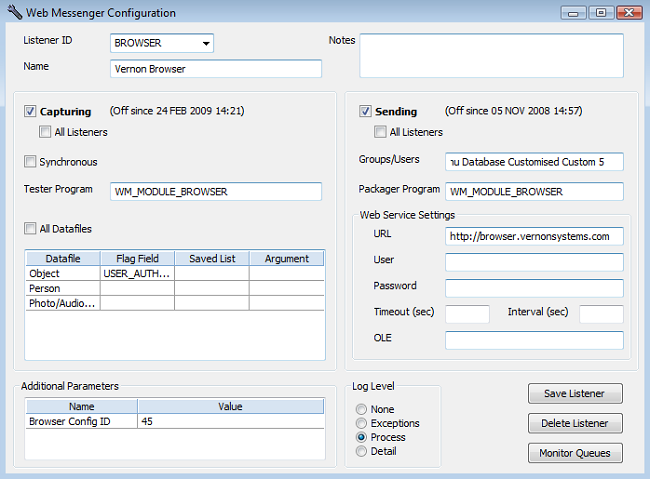Select the Detail log level
Viewport: 650px width, 479px height.
[x=361, y=451]
